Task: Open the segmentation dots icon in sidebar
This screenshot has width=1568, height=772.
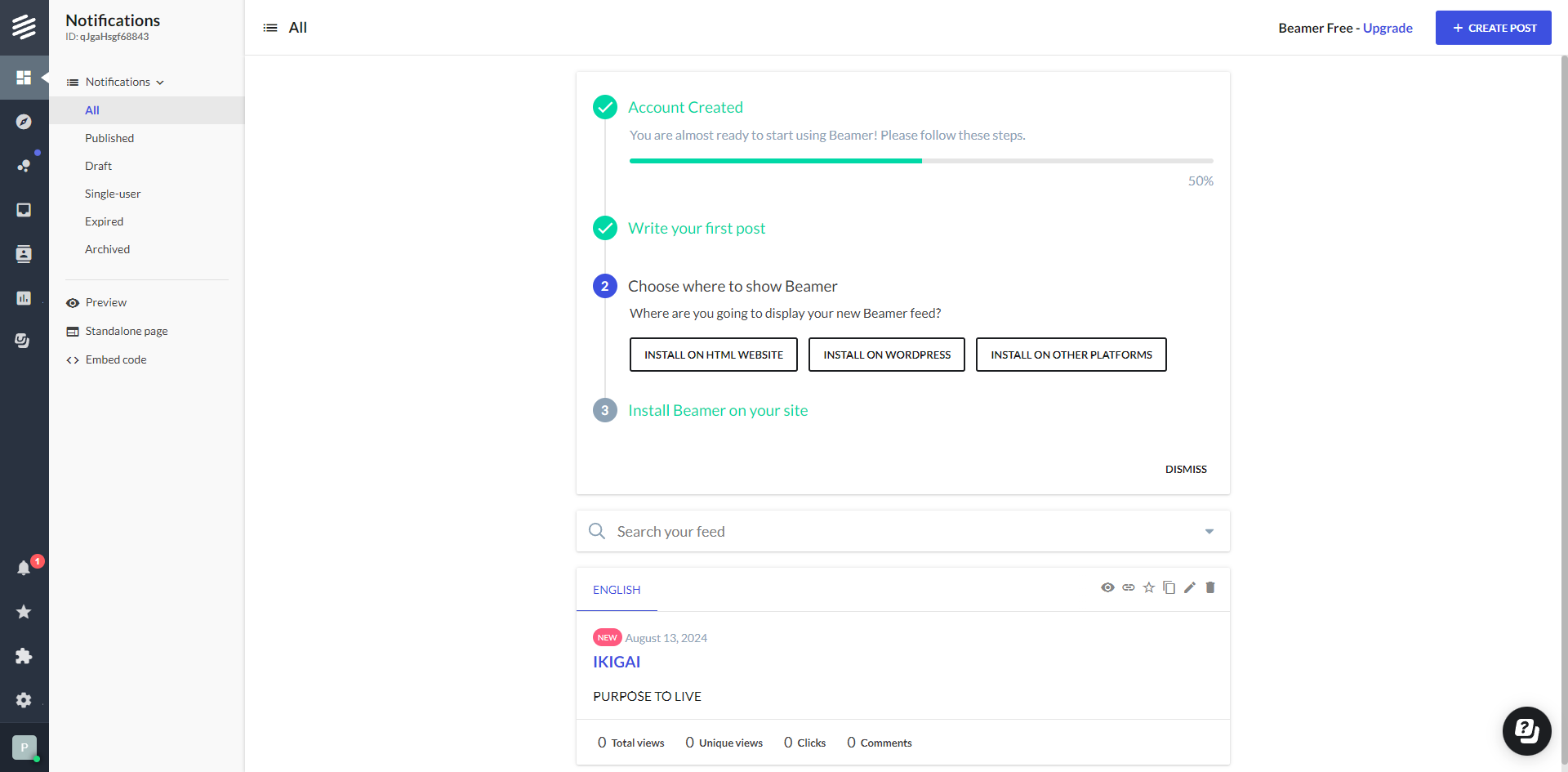Action: pos(24,166)
